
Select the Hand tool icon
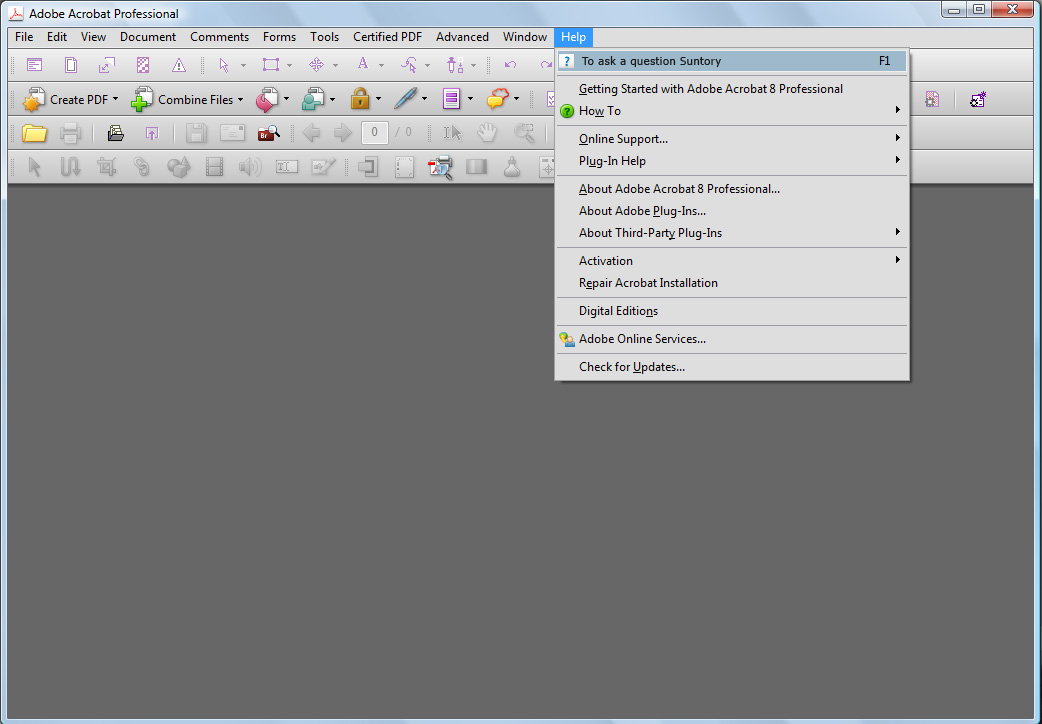point(487,133)
